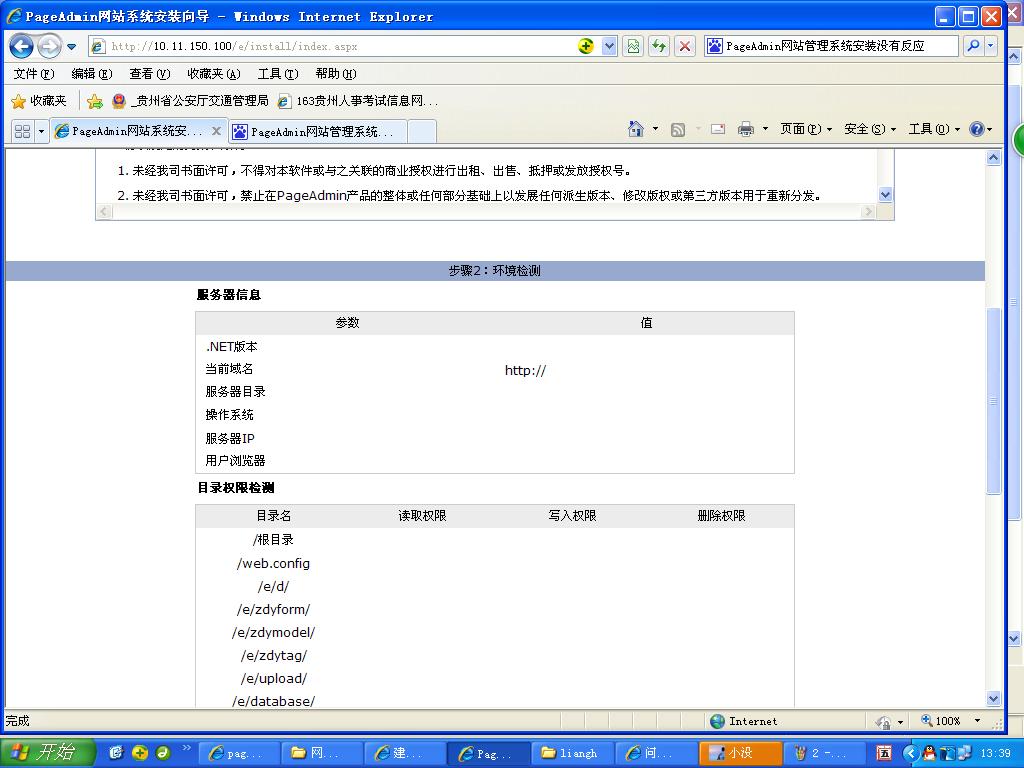Open the 工具(O) command bar menu

(934, 129)
